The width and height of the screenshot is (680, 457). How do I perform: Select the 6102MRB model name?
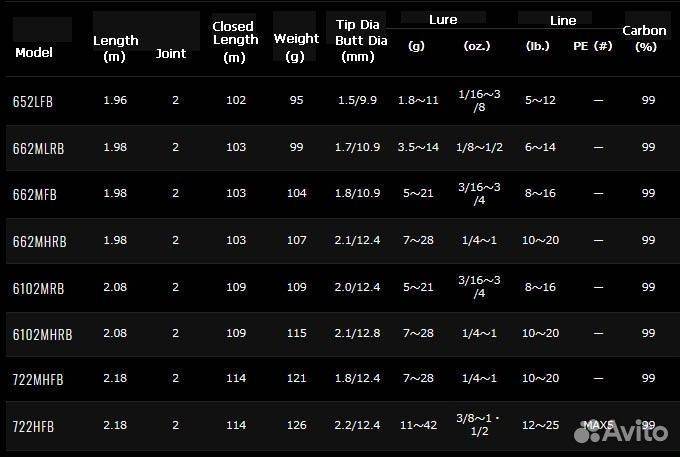coord(39,287)
